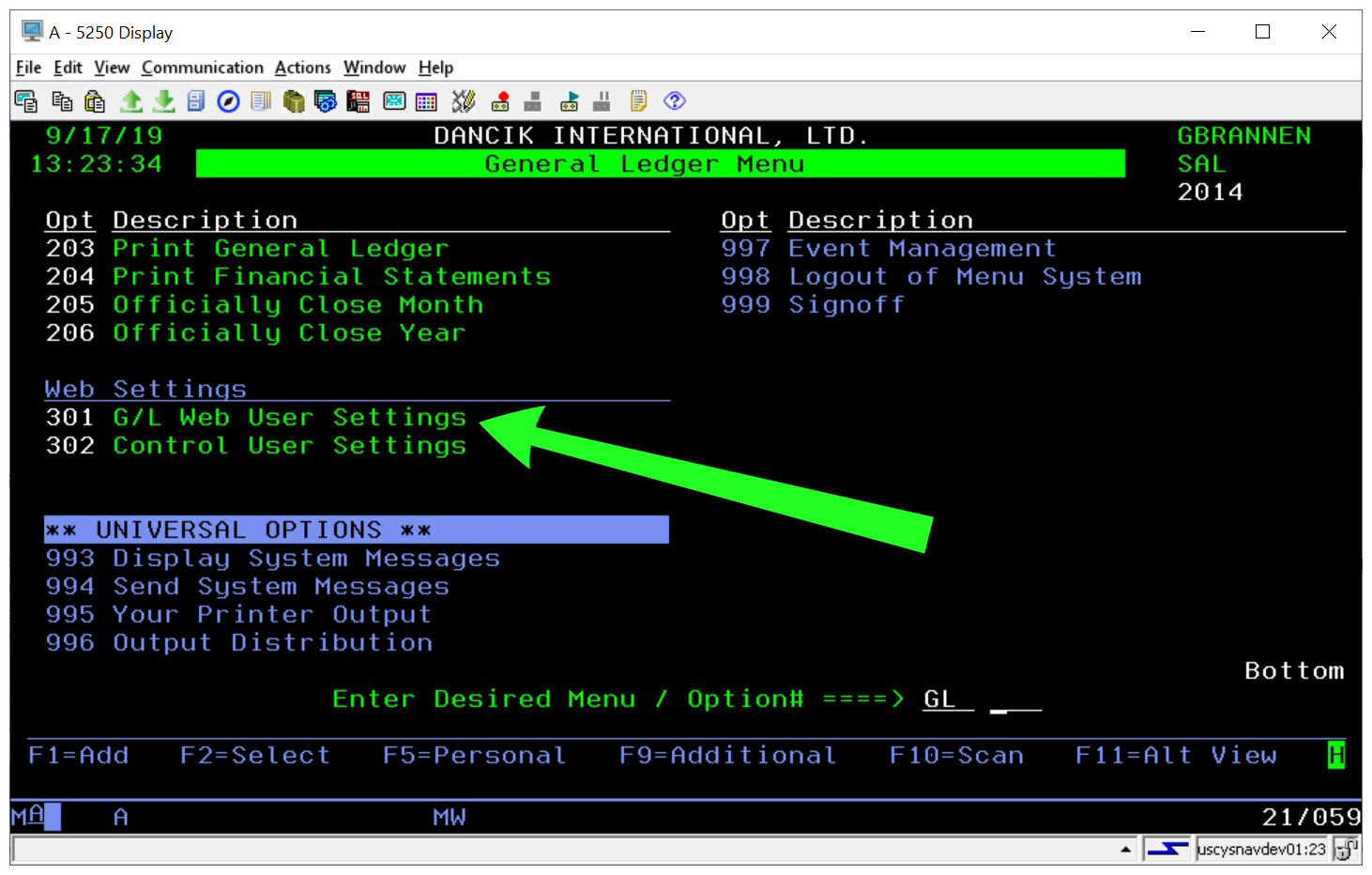Viewport: 1372px width, 875px height.
Task: Click the crossed tools remap icon
Action: coord(464,101)
